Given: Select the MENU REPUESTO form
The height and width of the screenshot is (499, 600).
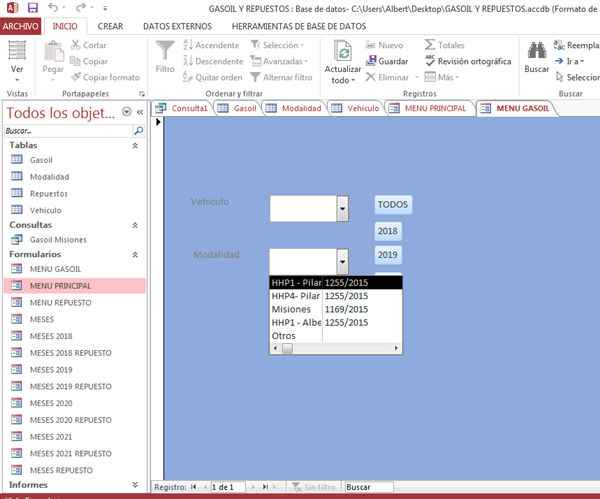Looking at the screenshot, I should coord(75,303).
